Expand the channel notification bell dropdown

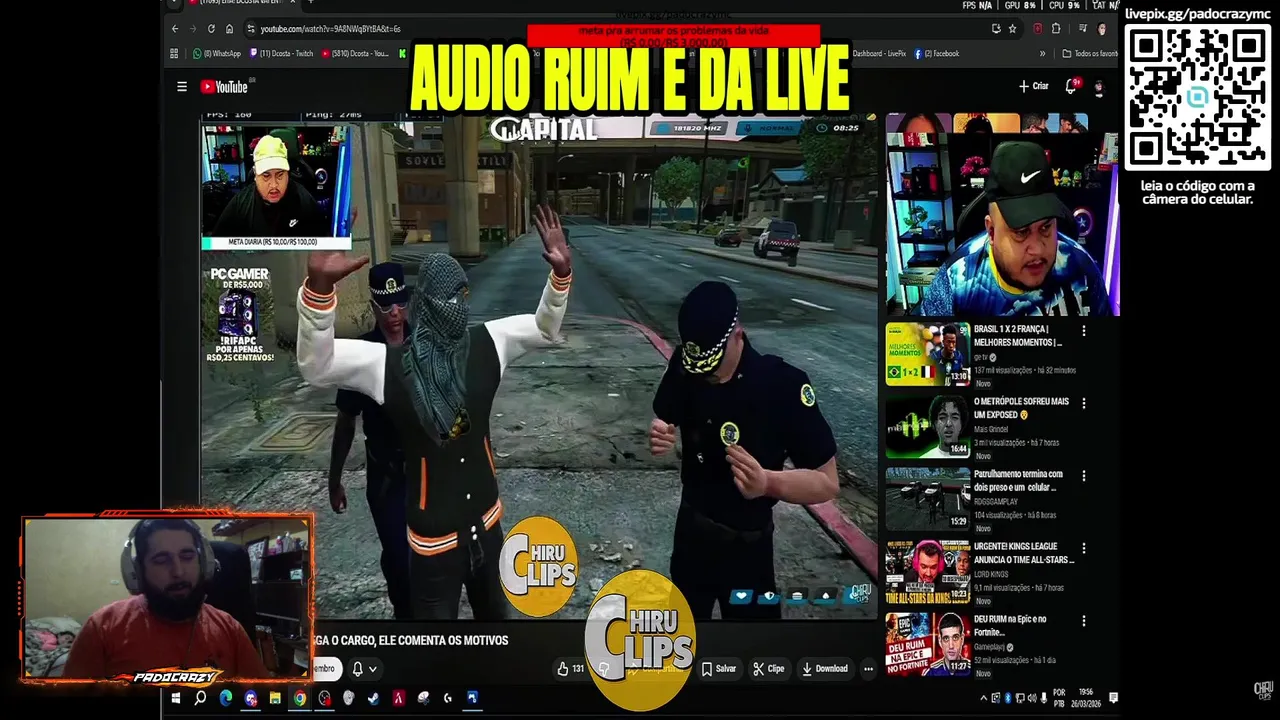point(363,669)
